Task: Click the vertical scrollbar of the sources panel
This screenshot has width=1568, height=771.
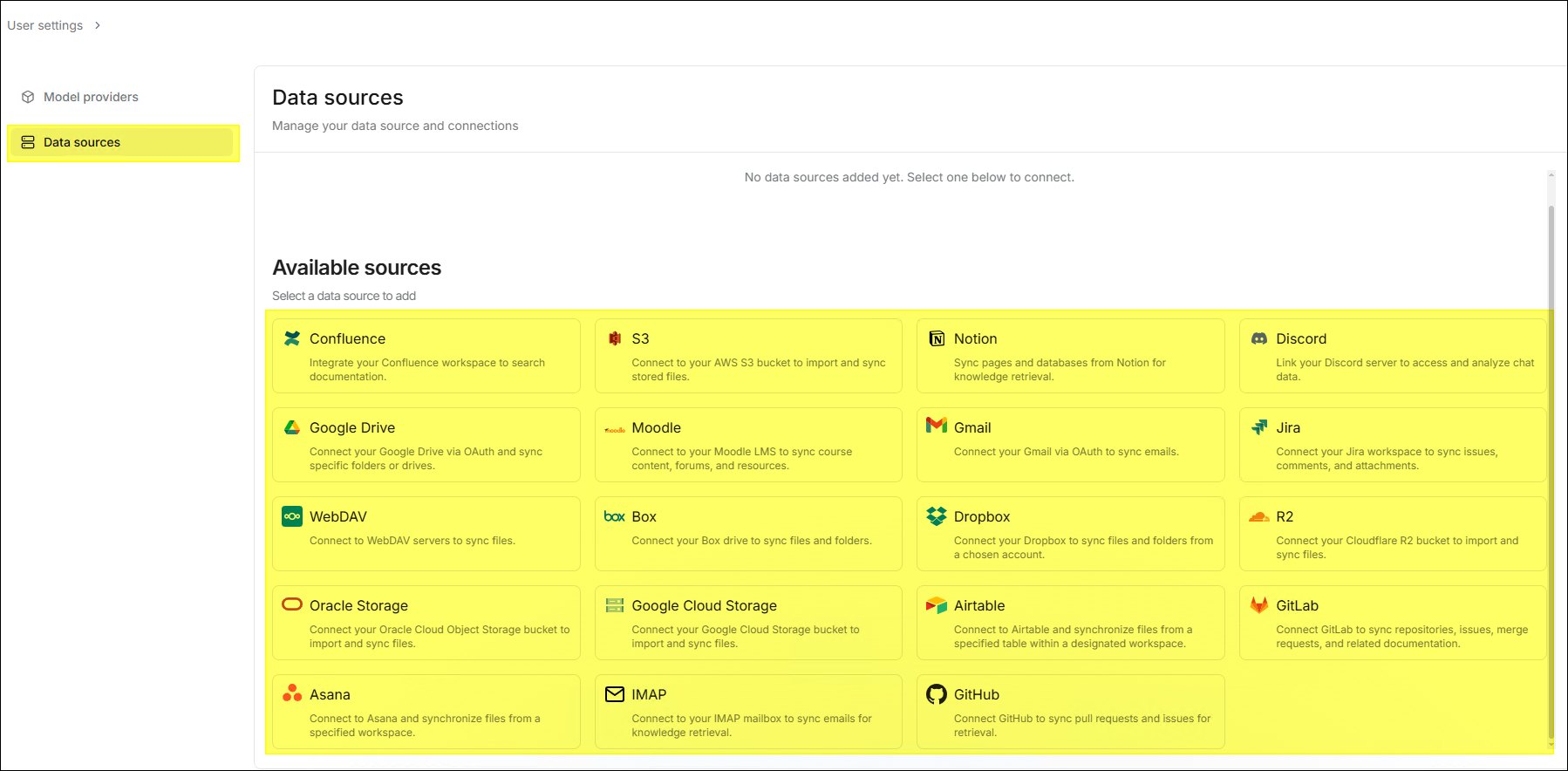Action: tap(1551, 471)
